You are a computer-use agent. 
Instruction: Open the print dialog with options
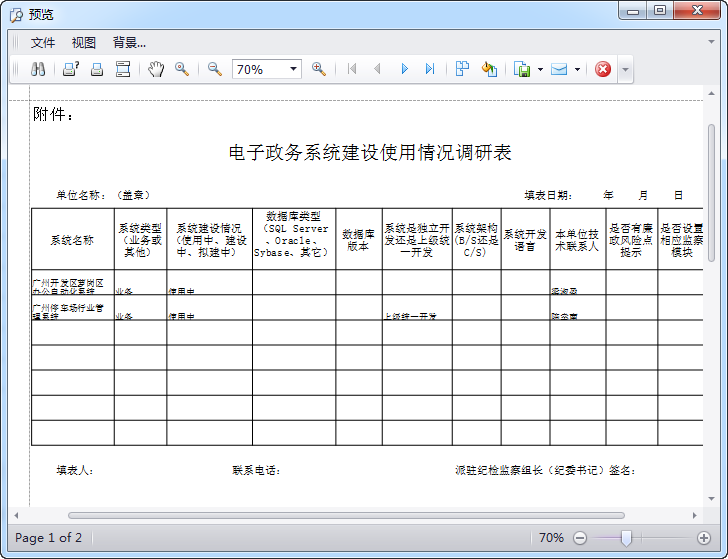(x=71, y=69)
